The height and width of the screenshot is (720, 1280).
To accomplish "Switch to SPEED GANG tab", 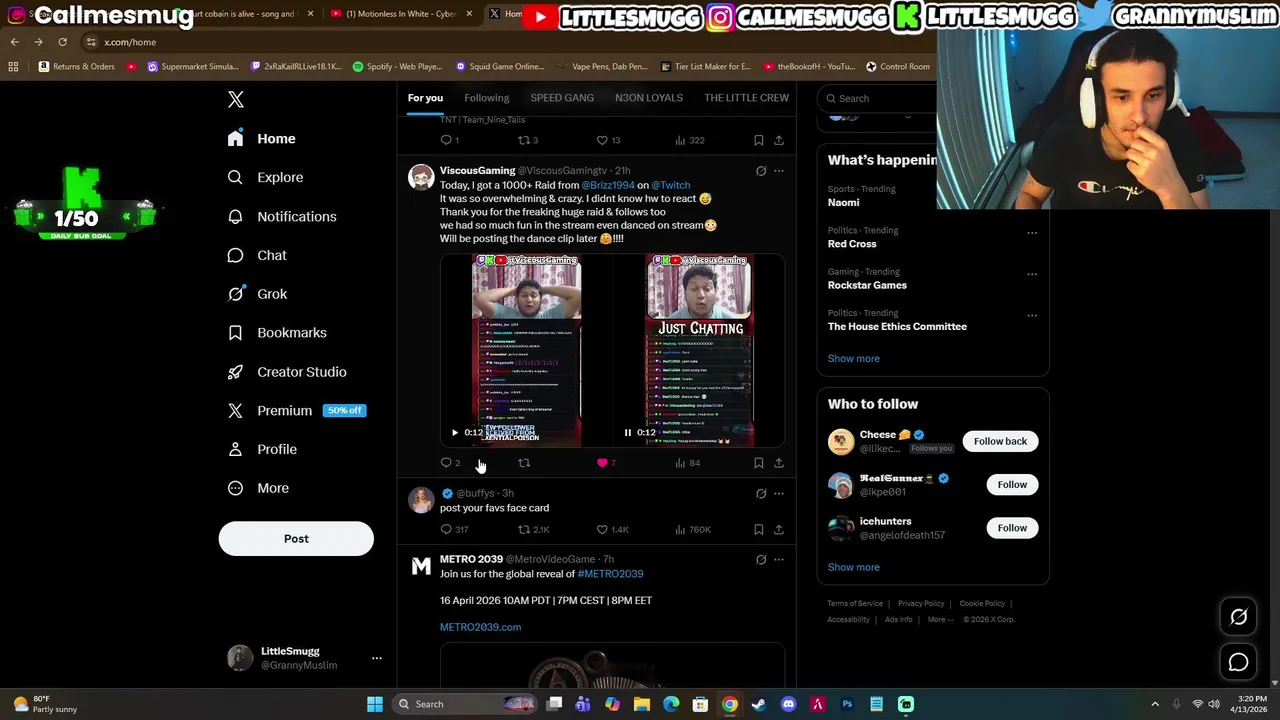I will [562, 98].
